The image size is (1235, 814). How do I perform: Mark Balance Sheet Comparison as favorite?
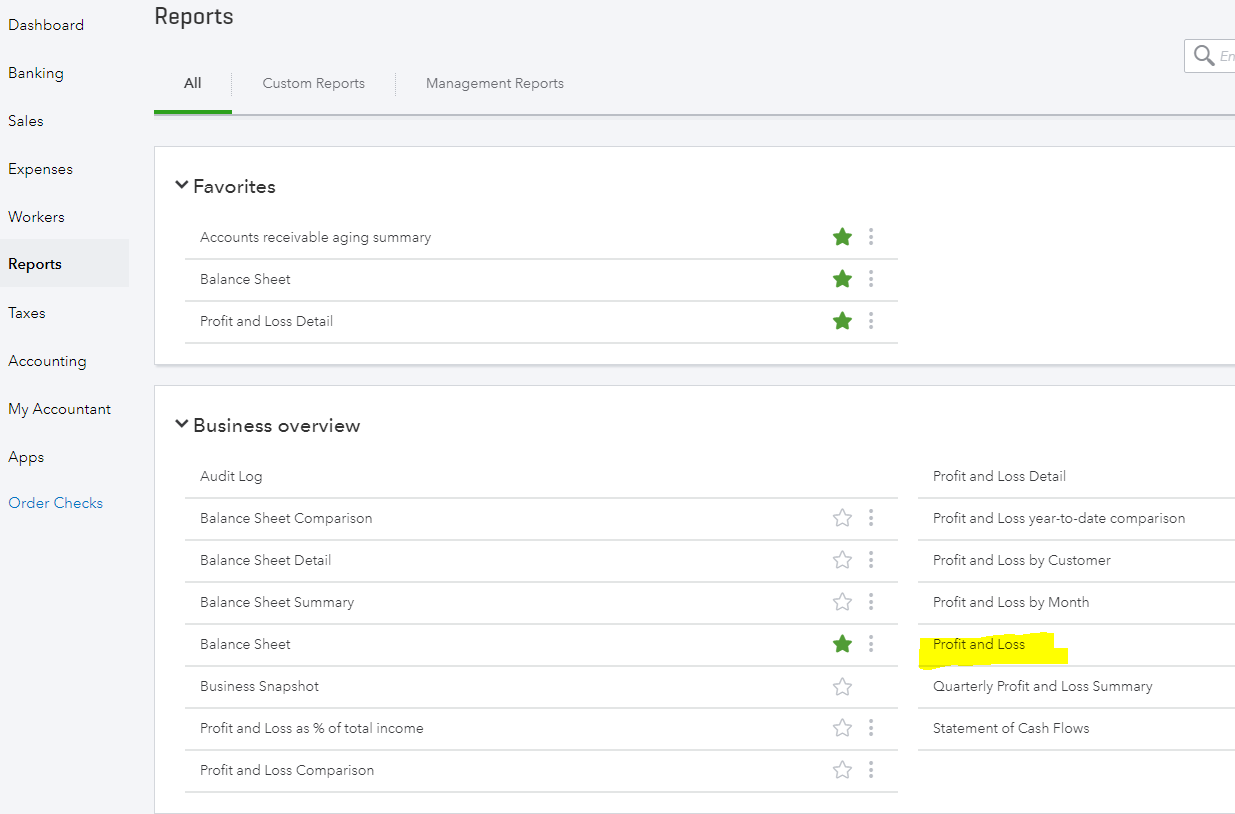pyautogui.click(x=842, y=518)
